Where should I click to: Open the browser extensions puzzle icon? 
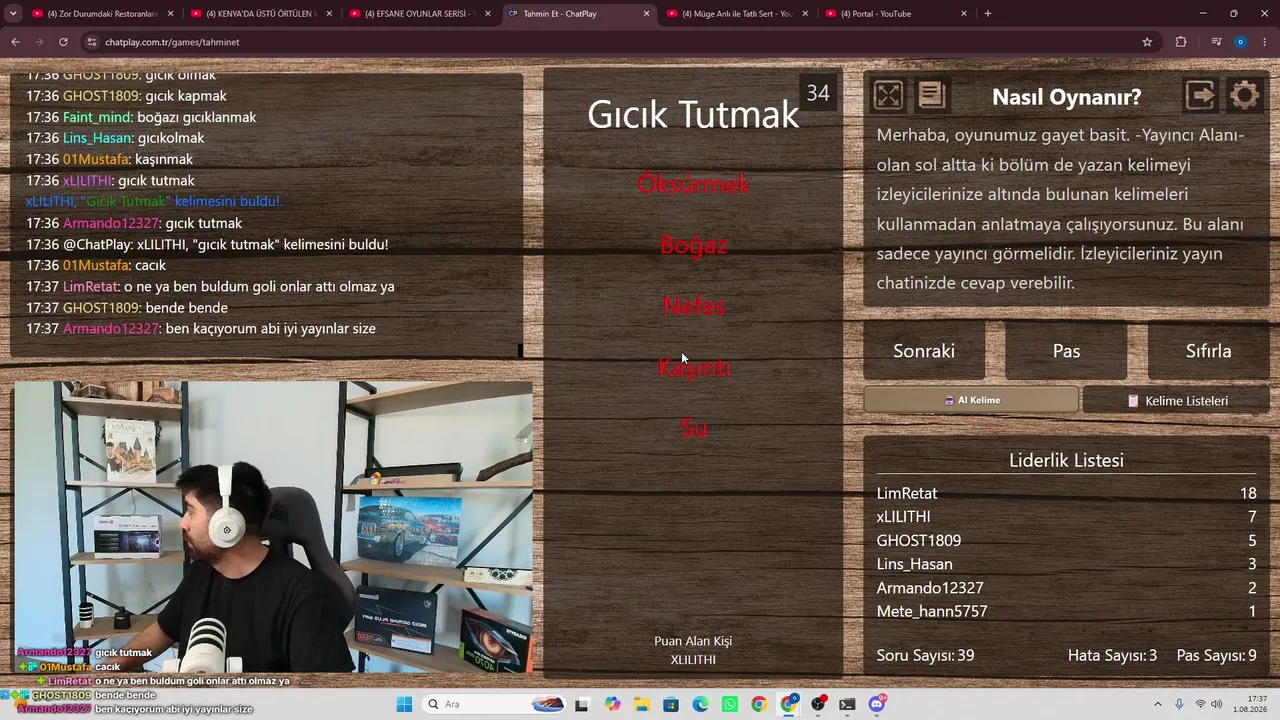(x=1181, y=42)
